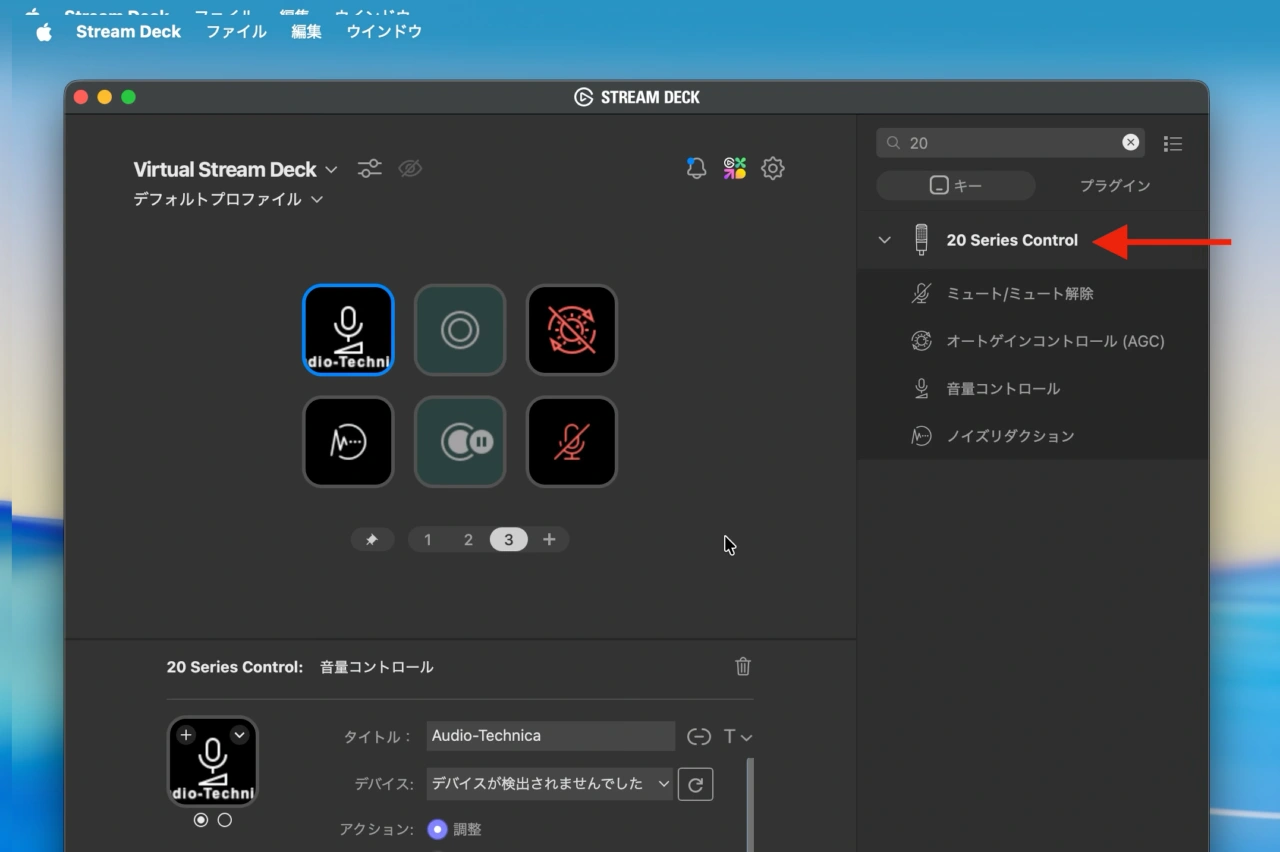The height and width of the screenshot is (852, 1280).
Task: Click the 音量コントロール microphone icon
Action: click(921, 388)
